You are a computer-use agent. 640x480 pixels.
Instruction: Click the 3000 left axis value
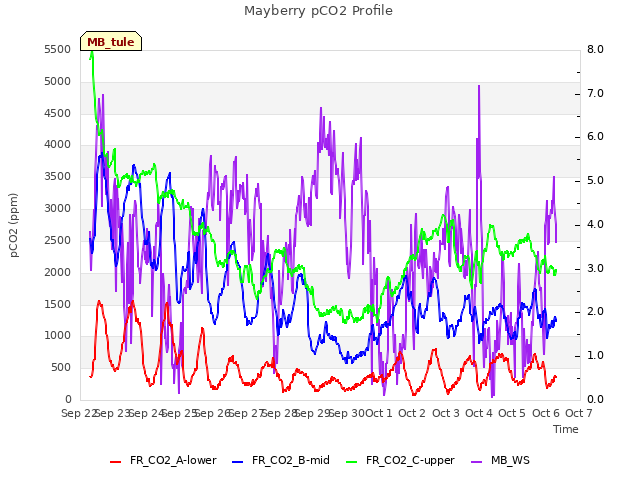pyautogui.click(x=58, y=209)
